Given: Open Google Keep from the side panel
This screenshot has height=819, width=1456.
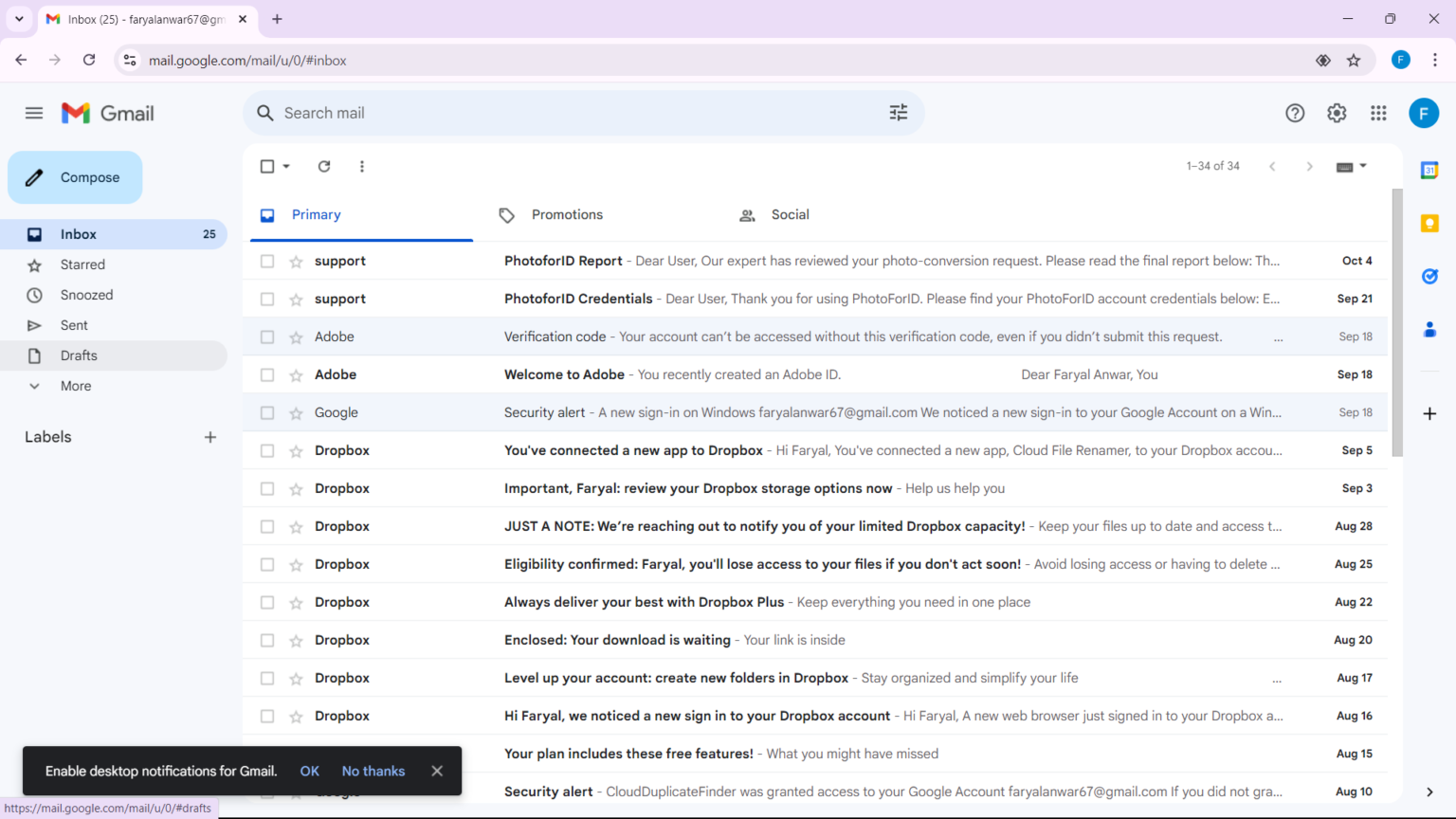Looking at the screenshot, I should pos(1429,223).
